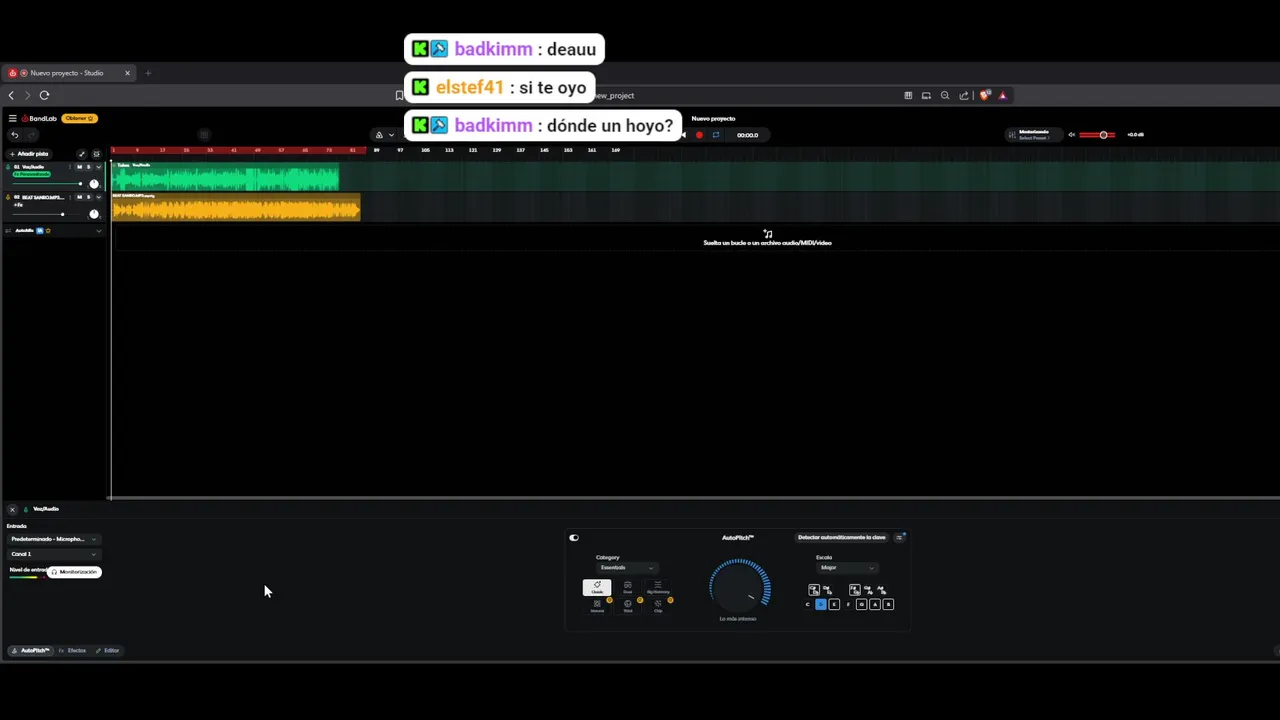The image size is (1280, 720).
Task: Select the Big Harmony AutoPitch preset
Action: pos(658,588)
